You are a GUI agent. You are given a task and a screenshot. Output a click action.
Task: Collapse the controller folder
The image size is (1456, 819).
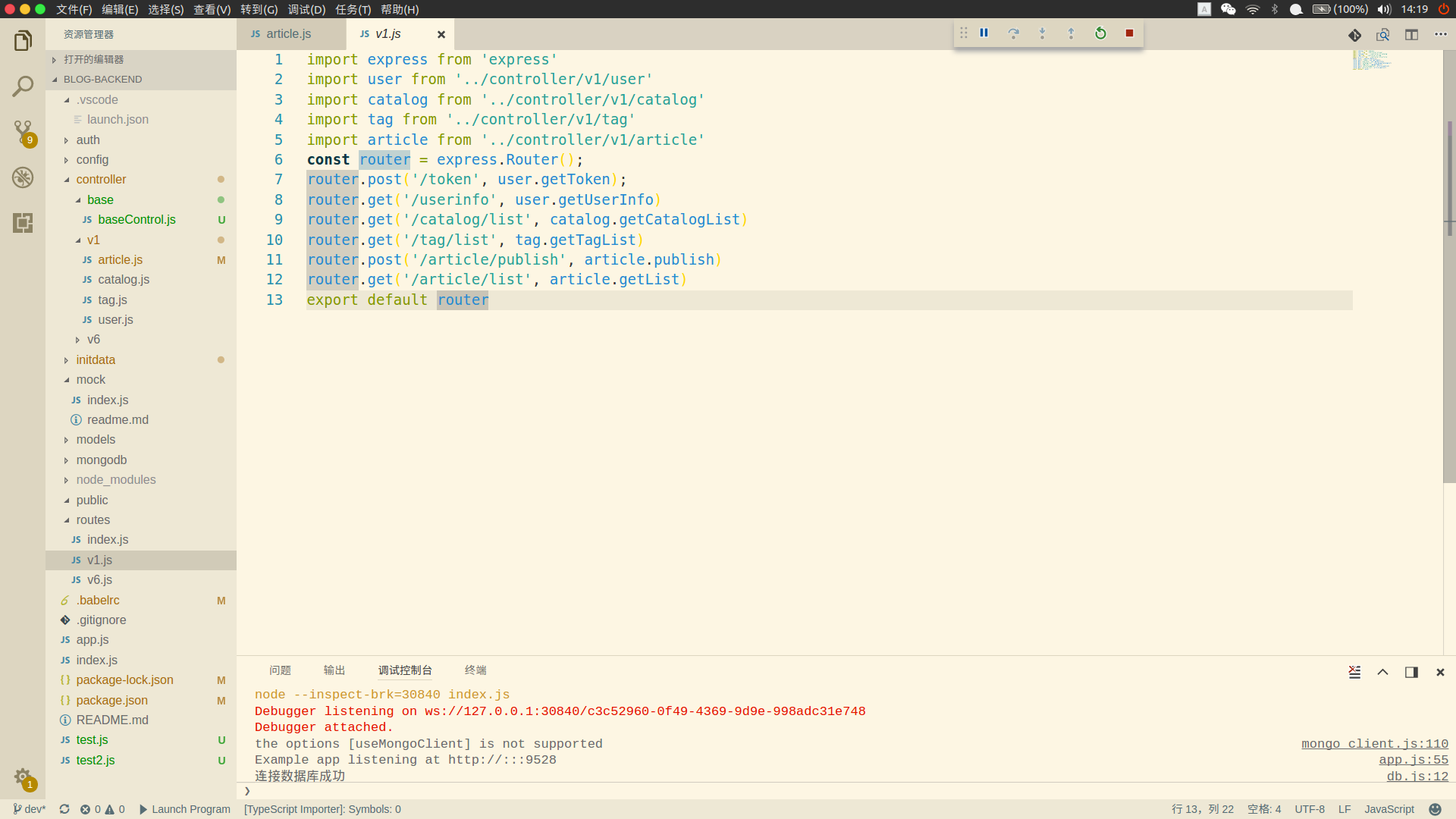(101, 180)
